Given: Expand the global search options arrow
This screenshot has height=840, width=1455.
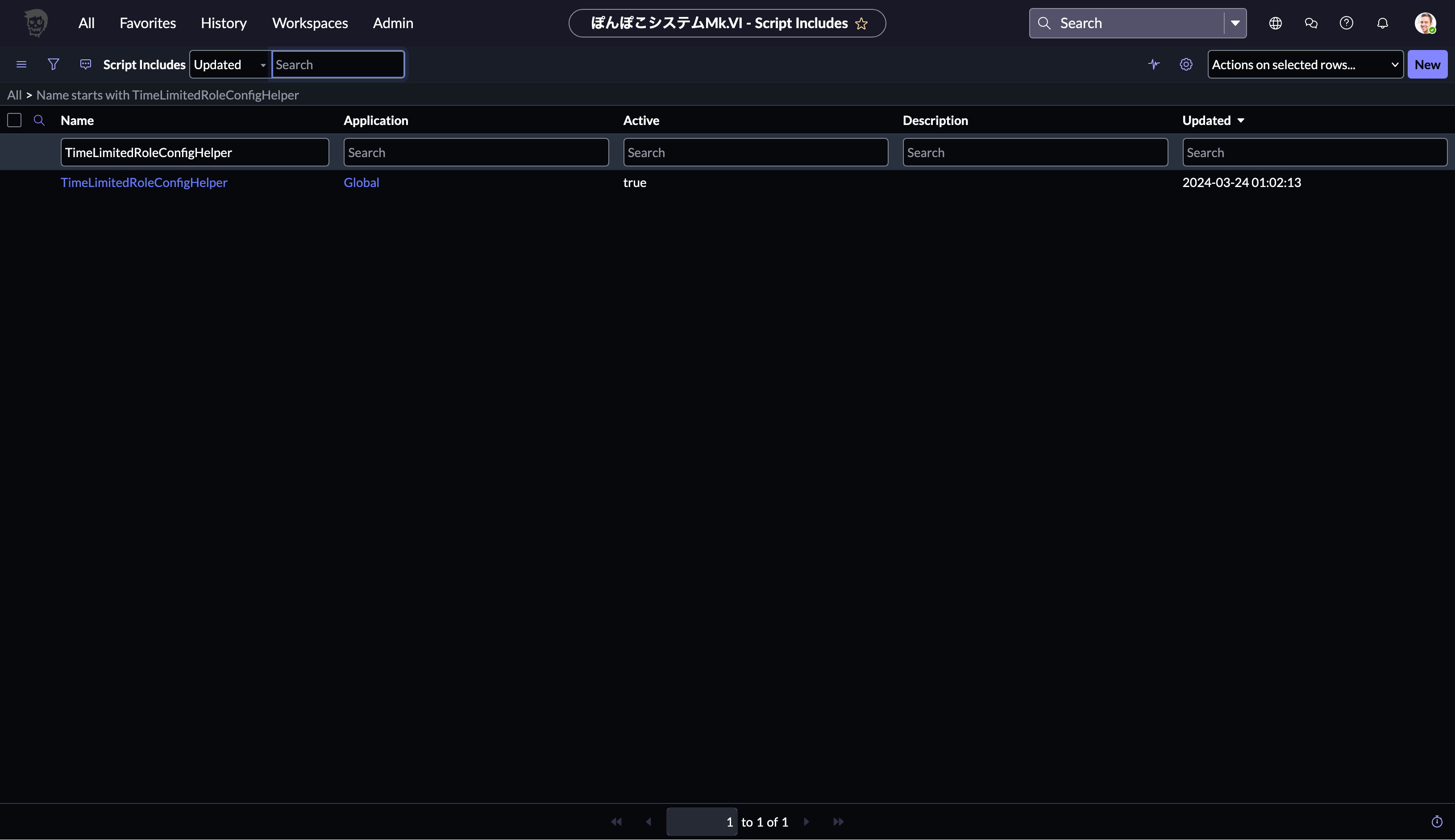Looking at the screenshot, I should tap(1235, 23).
